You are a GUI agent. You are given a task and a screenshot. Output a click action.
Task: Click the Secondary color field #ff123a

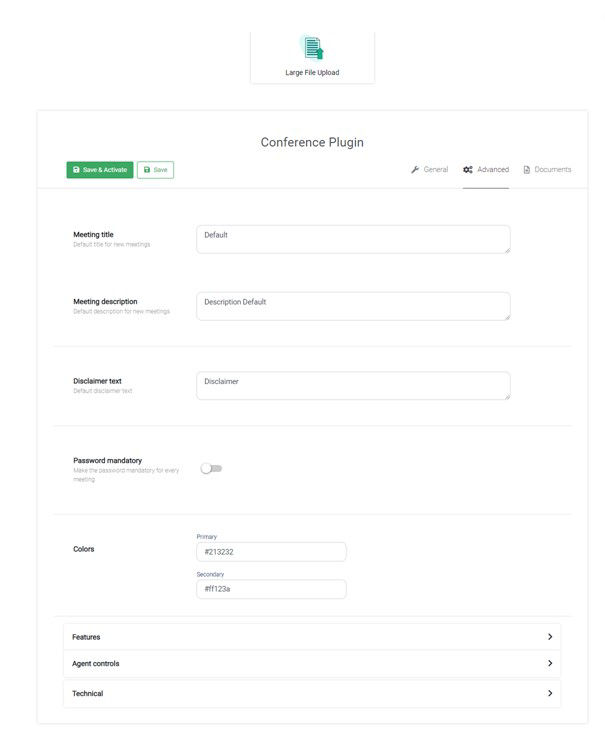[271, 589]
